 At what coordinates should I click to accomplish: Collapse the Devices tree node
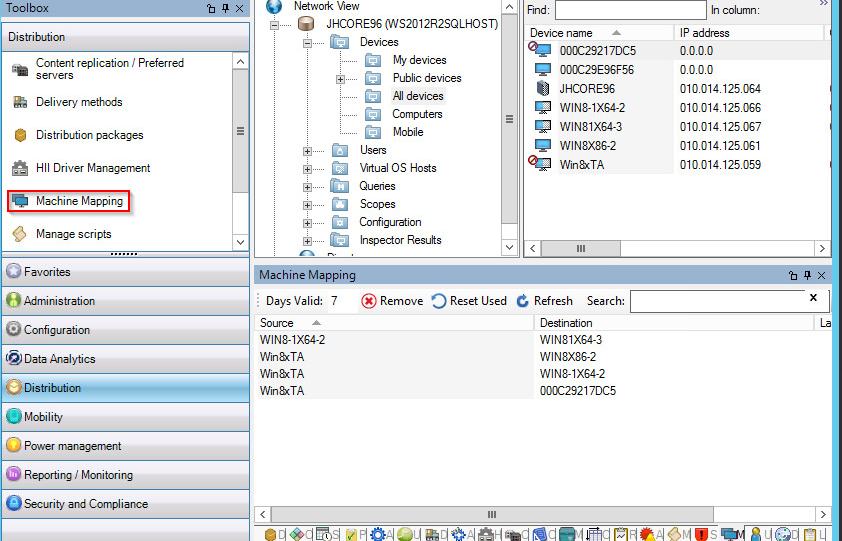coord(308,43)
